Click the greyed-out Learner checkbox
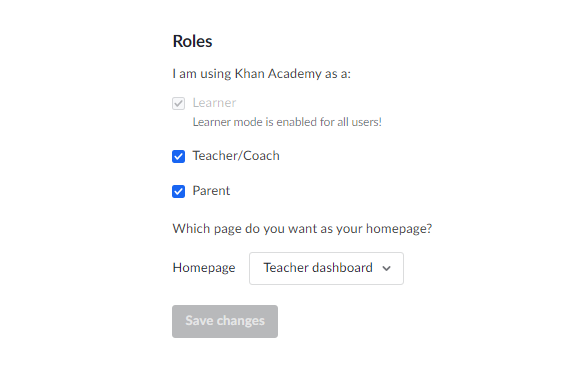This screenshot has height=369, width=576. coord(179,103)
